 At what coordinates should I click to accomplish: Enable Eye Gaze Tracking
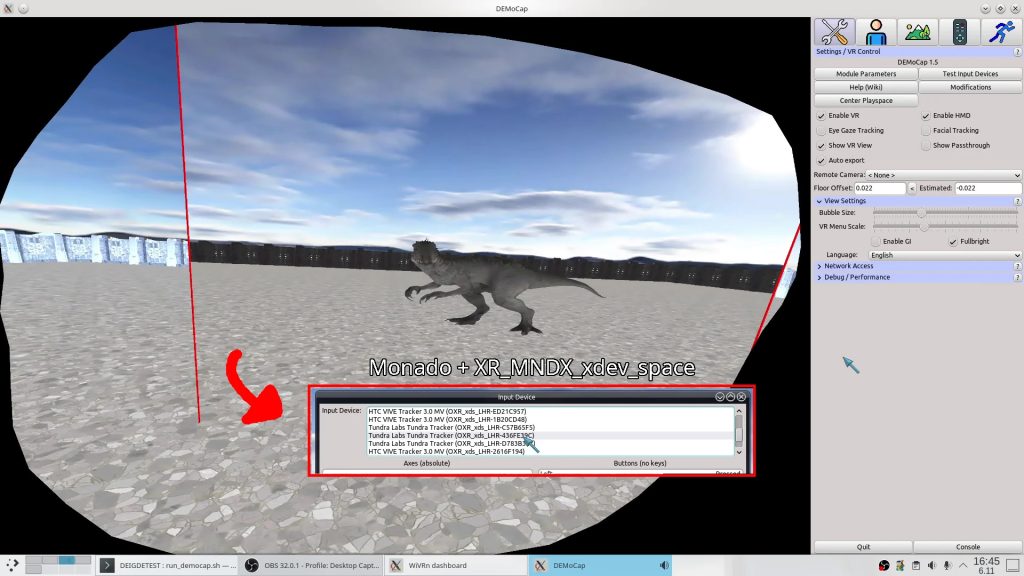(x=822, y=131)
